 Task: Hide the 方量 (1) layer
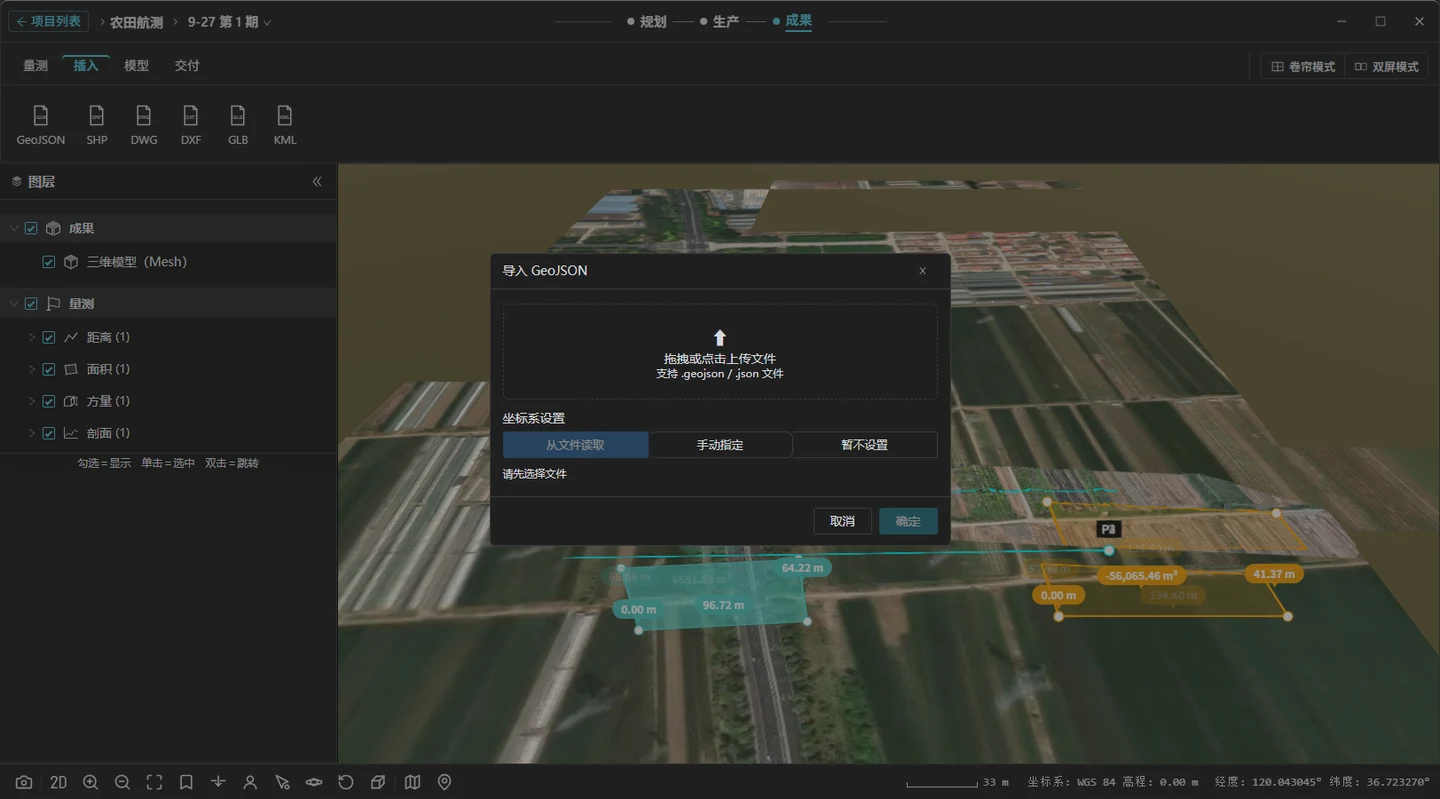click(49, 402)
